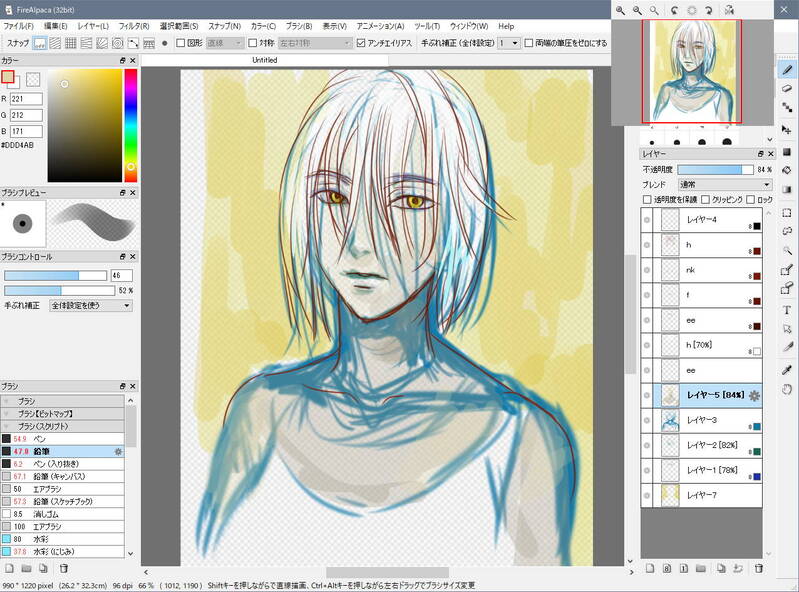Turn snap off with Off icon
The image size is (799, 592).
[39, 43]
